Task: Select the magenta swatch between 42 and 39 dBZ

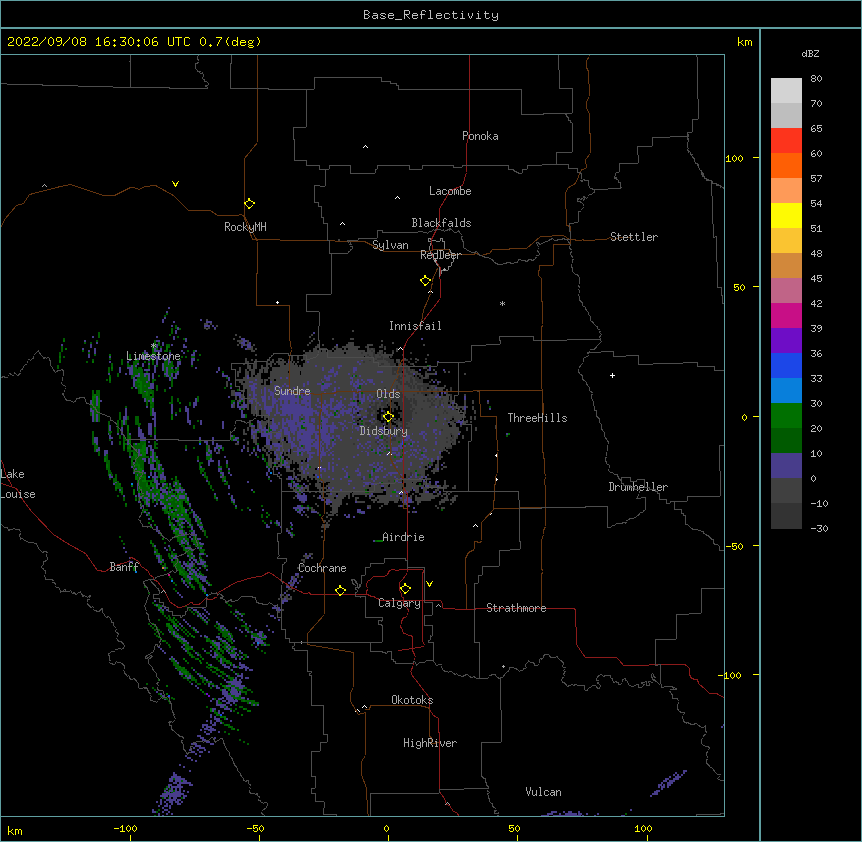Action: click(786, 315)
